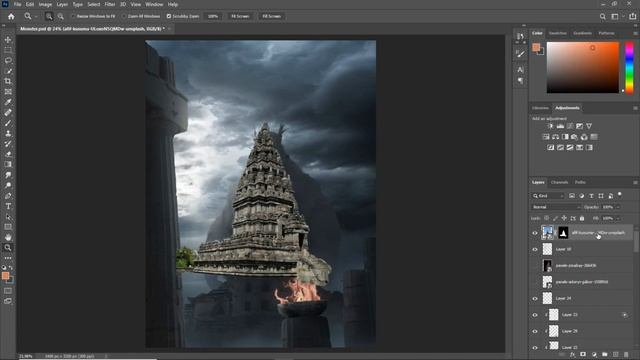
Task: Toggle Lock transparent pixels
Action: (546, 218)
